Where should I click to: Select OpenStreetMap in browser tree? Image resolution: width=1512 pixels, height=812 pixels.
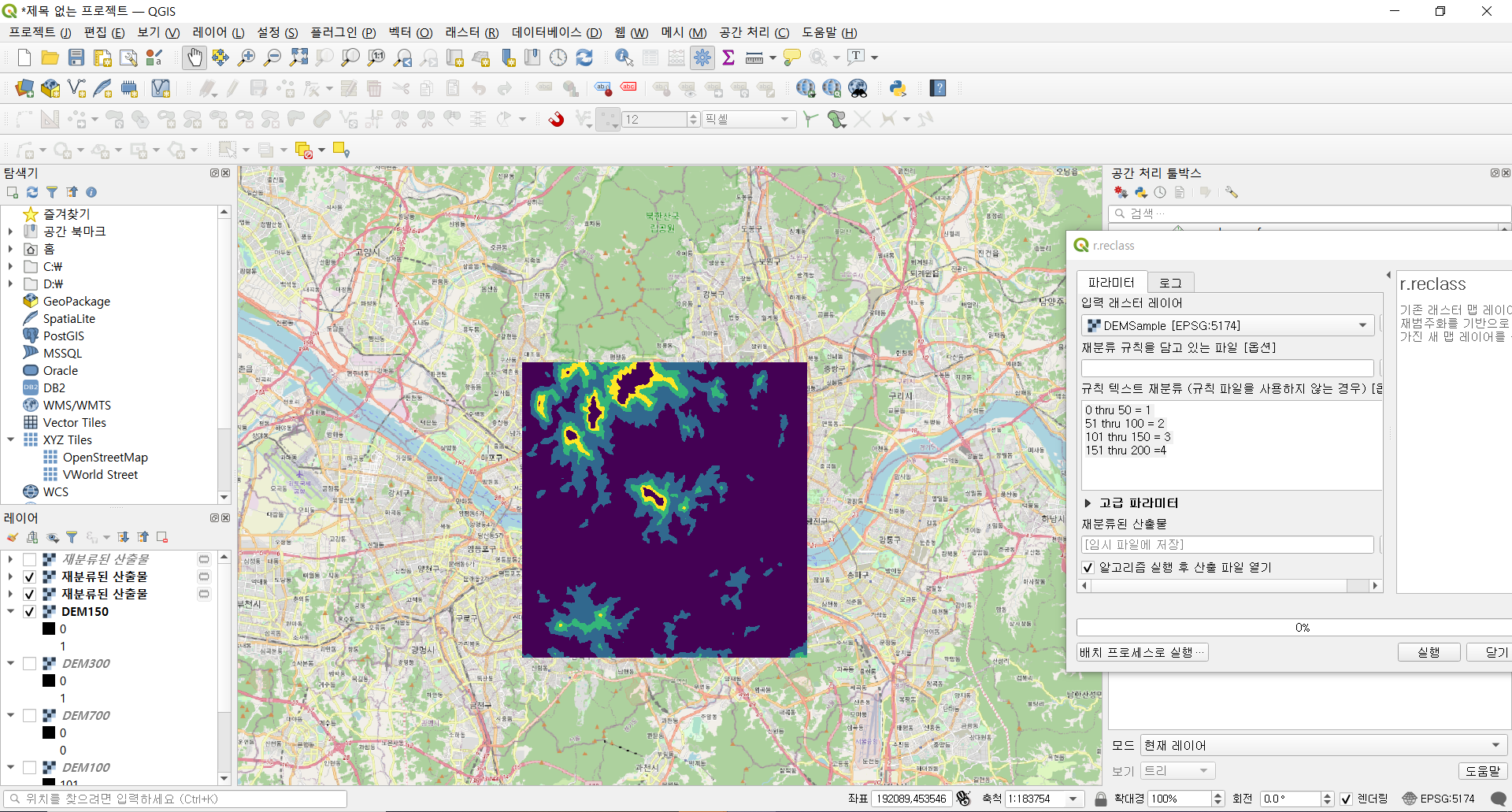tap(105, 457)
